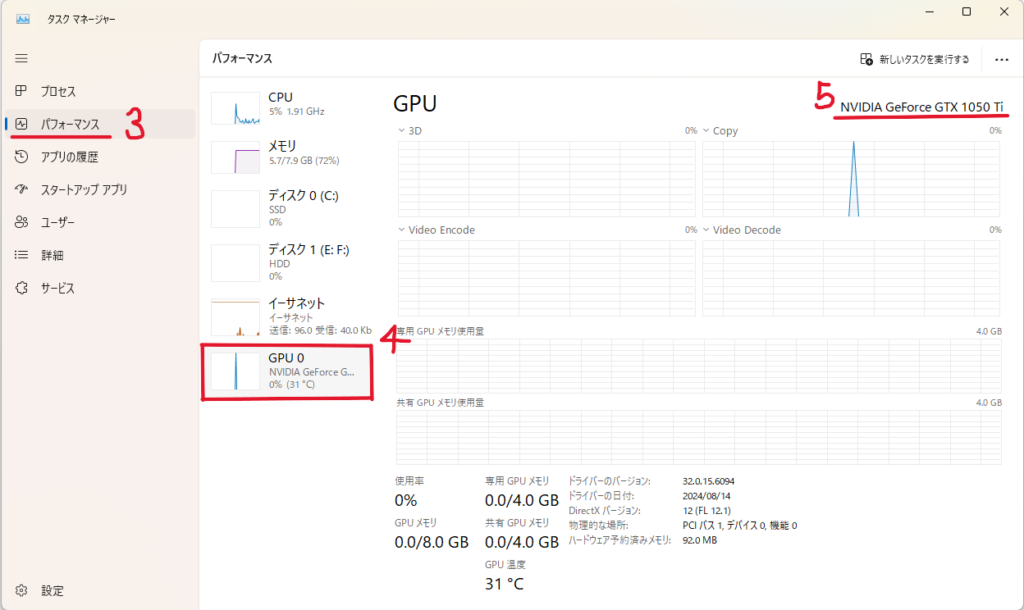
Task: Select ディスク 0 (C:) SSD entry
Action: [x=290, y=208]
